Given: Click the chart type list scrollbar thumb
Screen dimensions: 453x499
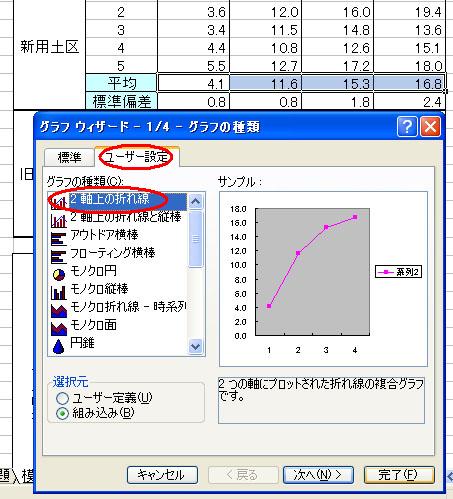Looking at the screenshot, I should (x=196, y=239).
